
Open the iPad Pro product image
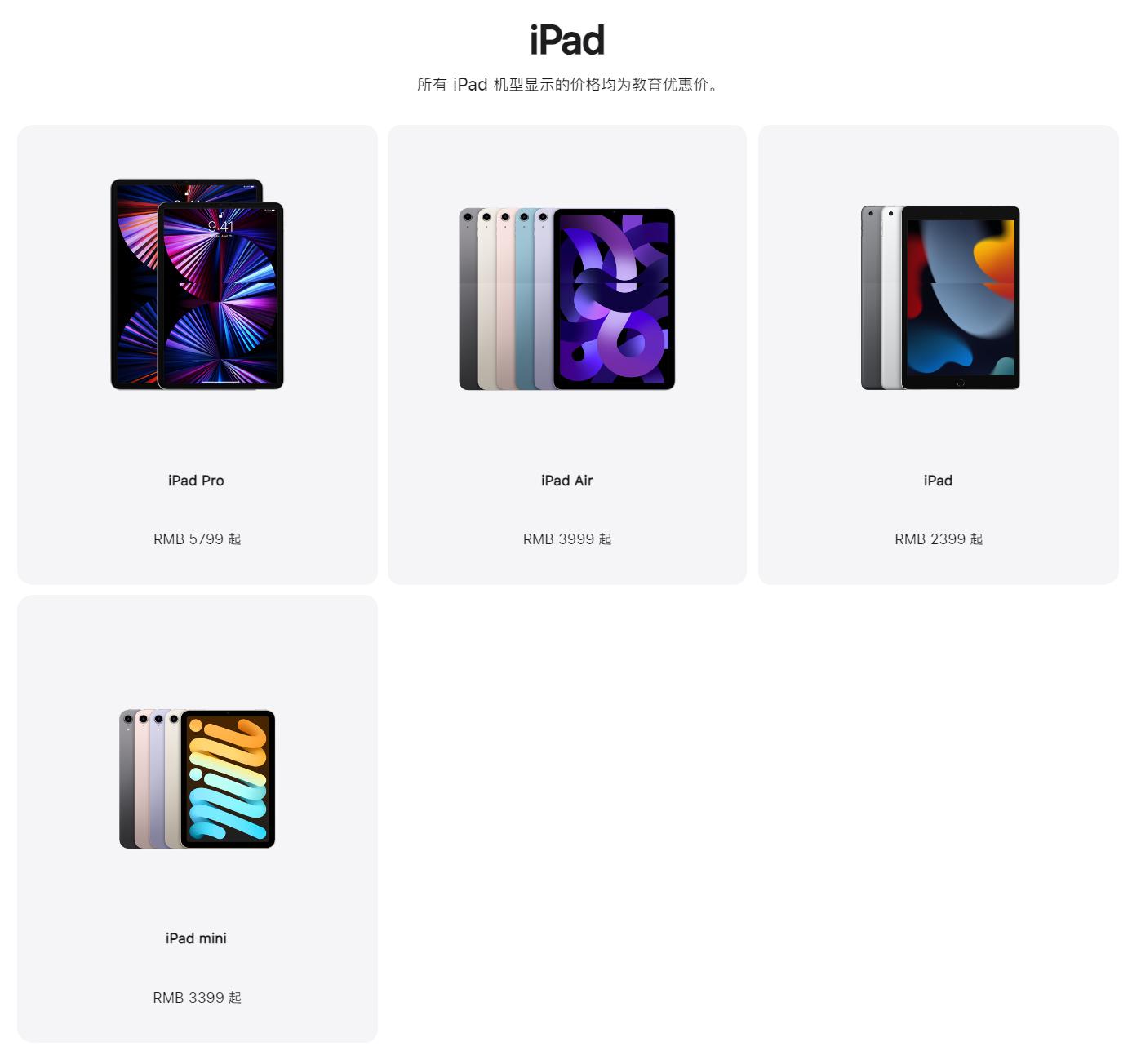point(197,284)
